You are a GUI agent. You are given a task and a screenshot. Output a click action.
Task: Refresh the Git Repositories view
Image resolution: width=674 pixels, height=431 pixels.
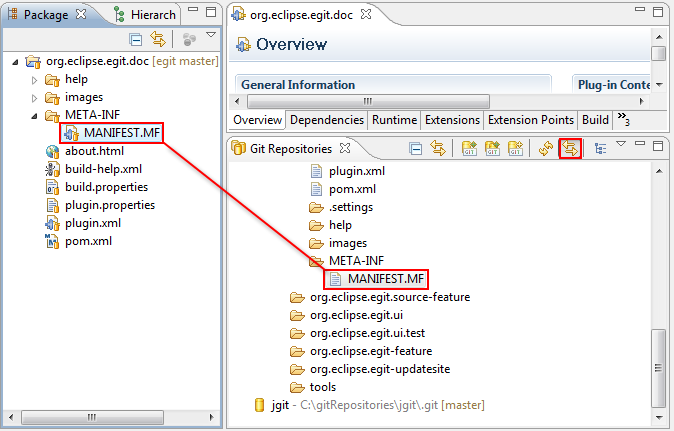pyautogui.click(x=546, y=149)
